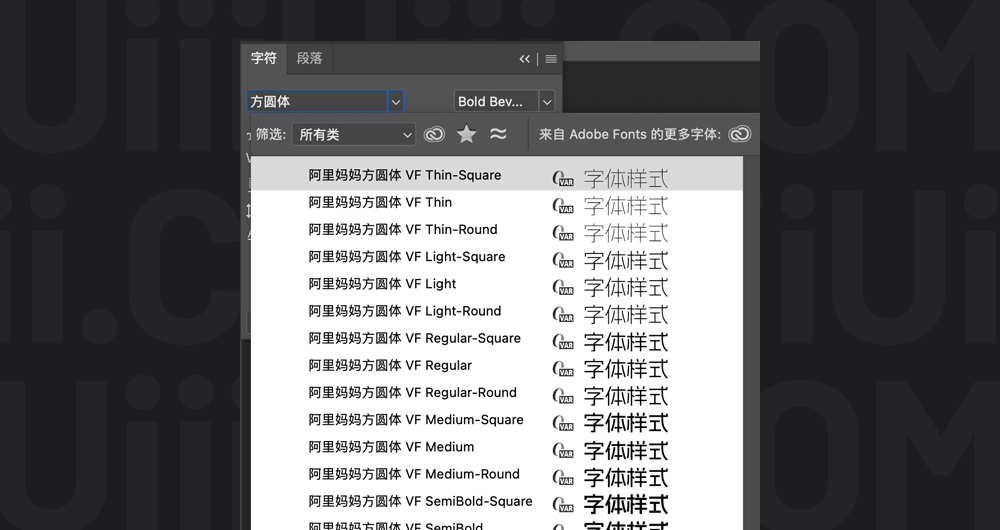The image size is (1000, 530).
Task: Click variable font icon on Thin row
Action: click(x=562, y=205)
